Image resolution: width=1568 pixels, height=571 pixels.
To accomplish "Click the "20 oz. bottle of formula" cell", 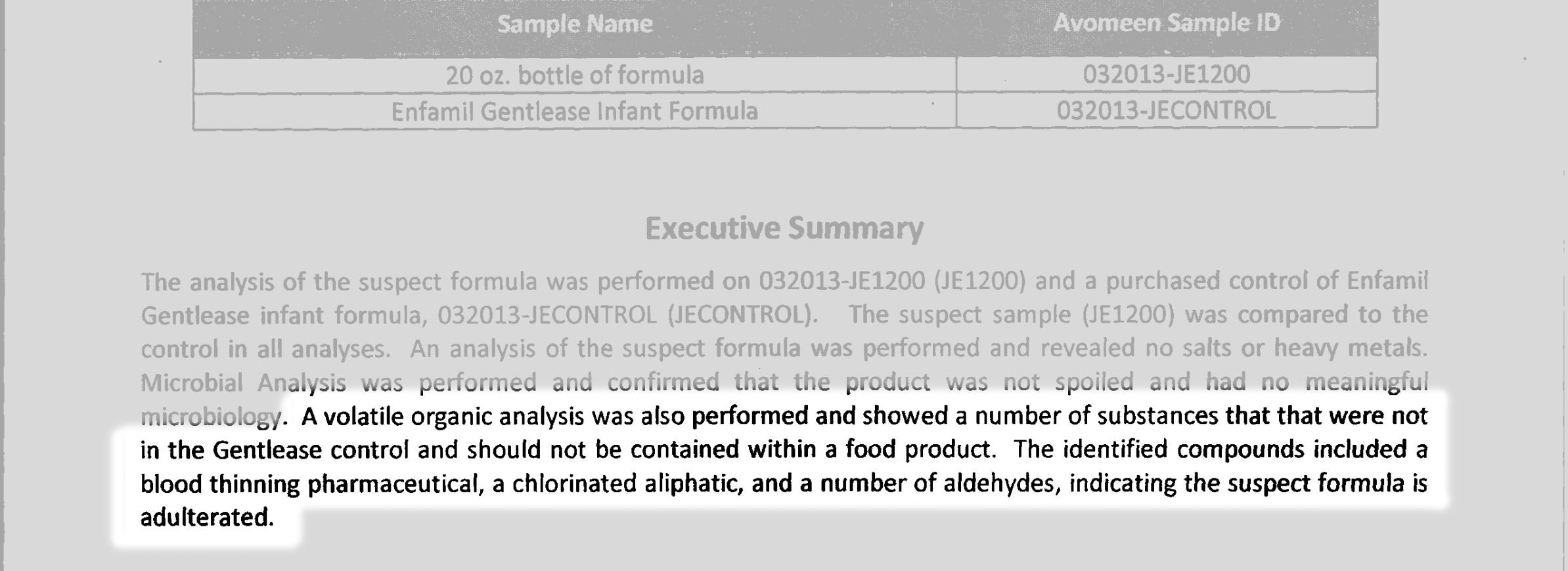I will tap(575, 76).
